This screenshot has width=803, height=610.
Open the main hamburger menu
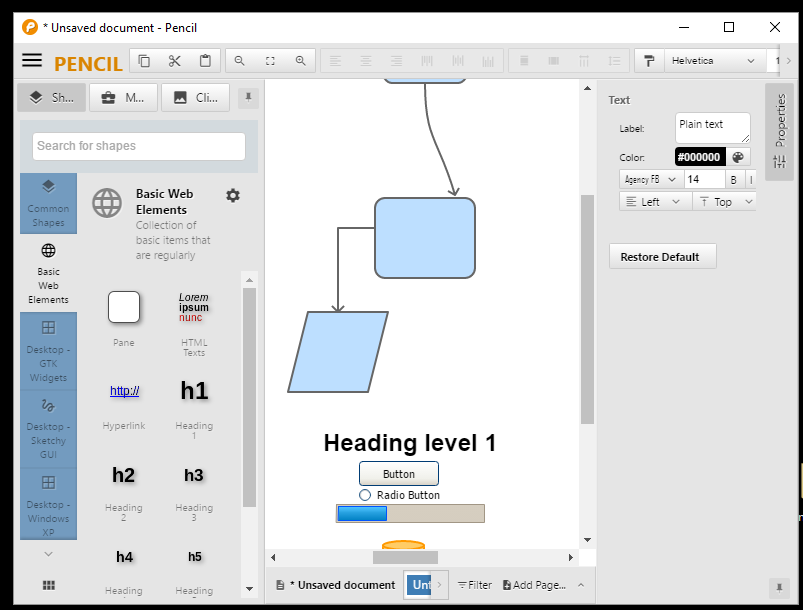tap(33, 60)
